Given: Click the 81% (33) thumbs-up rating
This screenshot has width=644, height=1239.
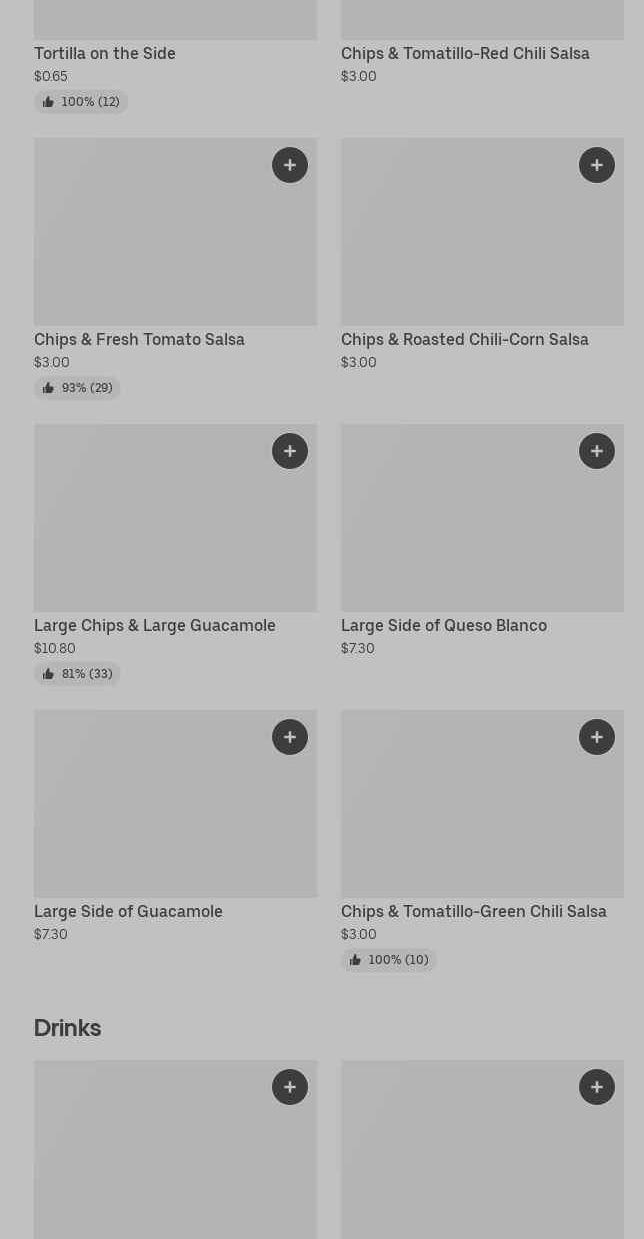Looking at the screenshot, I should point(78,674).
